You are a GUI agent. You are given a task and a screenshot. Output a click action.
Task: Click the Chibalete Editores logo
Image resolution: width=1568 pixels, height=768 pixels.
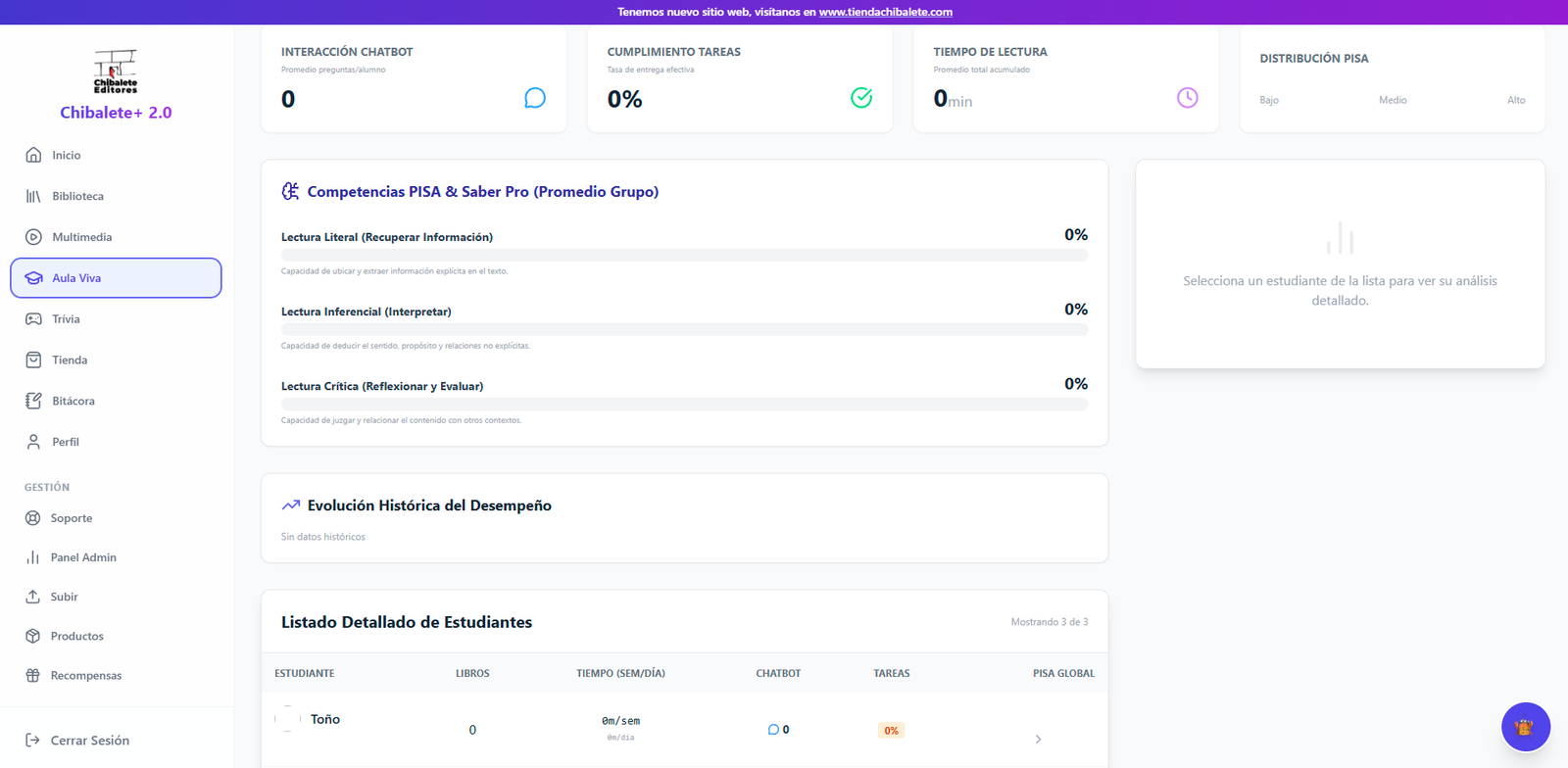click(x=116, y=72)
